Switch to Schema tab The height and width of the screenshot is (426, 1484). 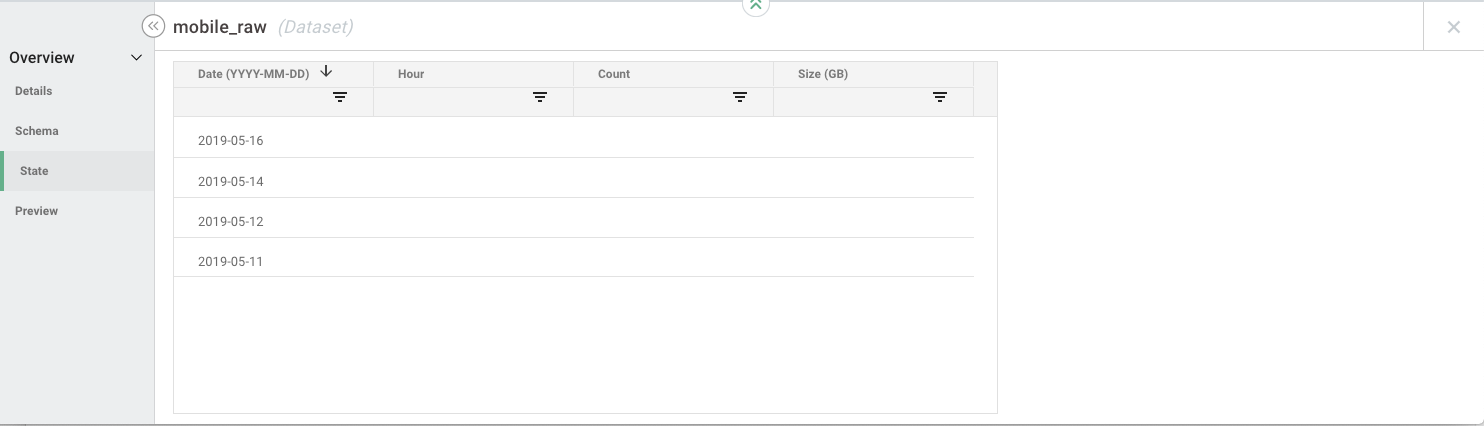(37, 131)
